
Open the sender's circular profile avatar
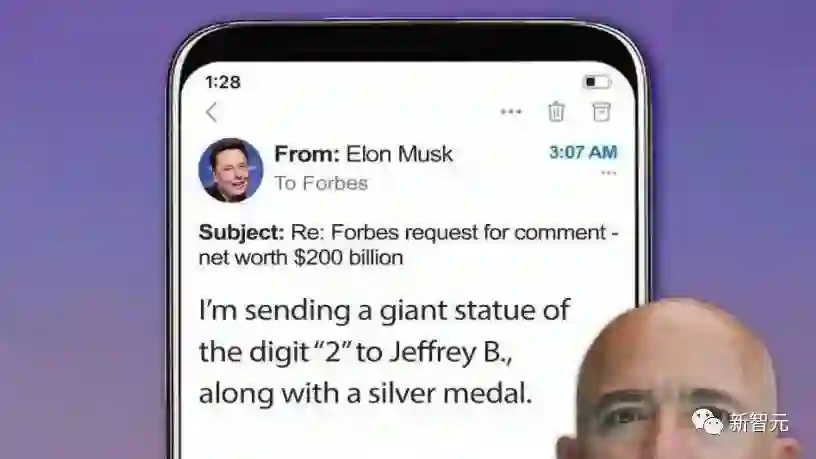[x=231, y=170]
